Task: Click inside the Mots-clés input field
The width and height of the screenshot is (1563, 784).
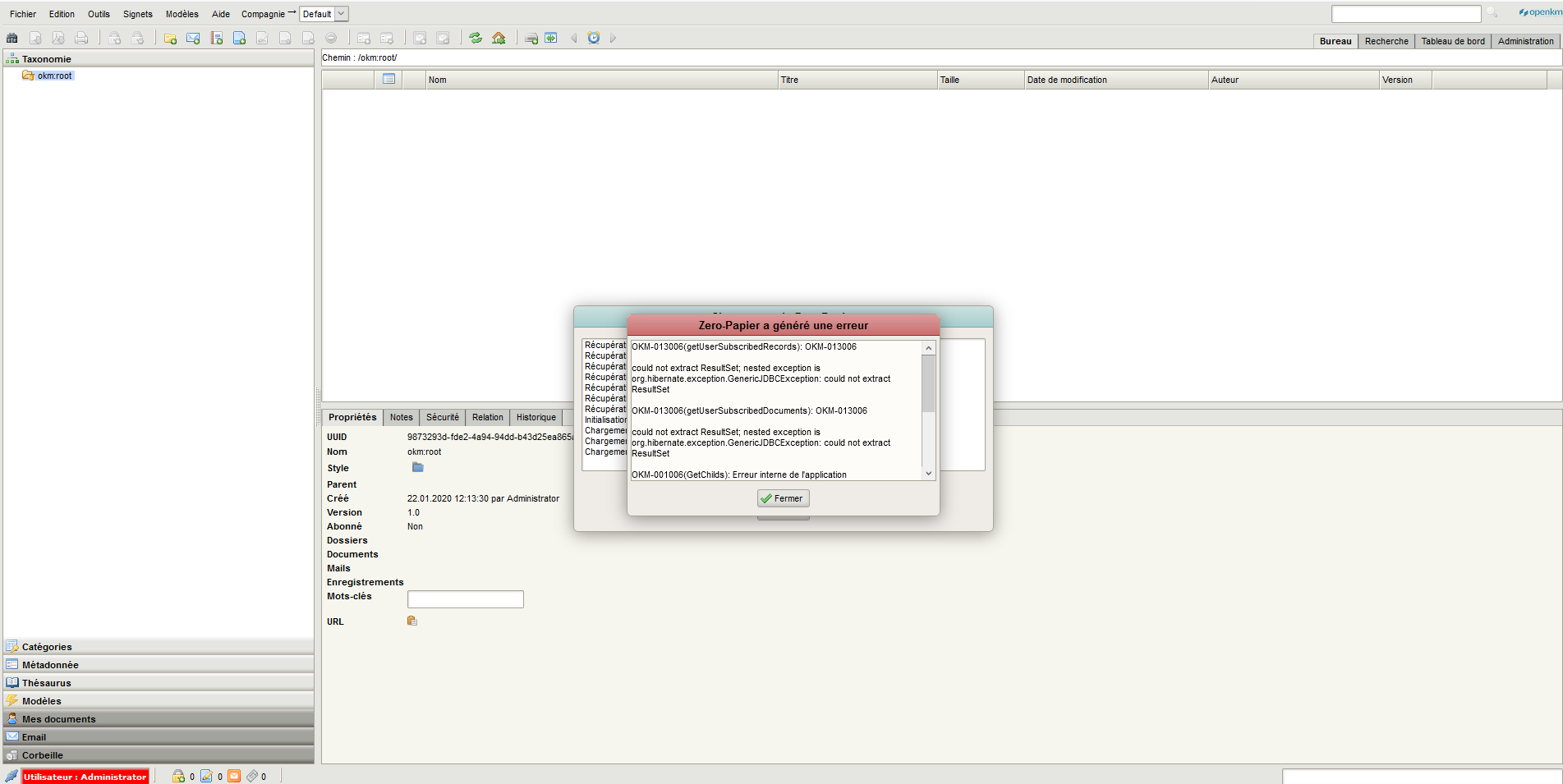Action: 465,598
